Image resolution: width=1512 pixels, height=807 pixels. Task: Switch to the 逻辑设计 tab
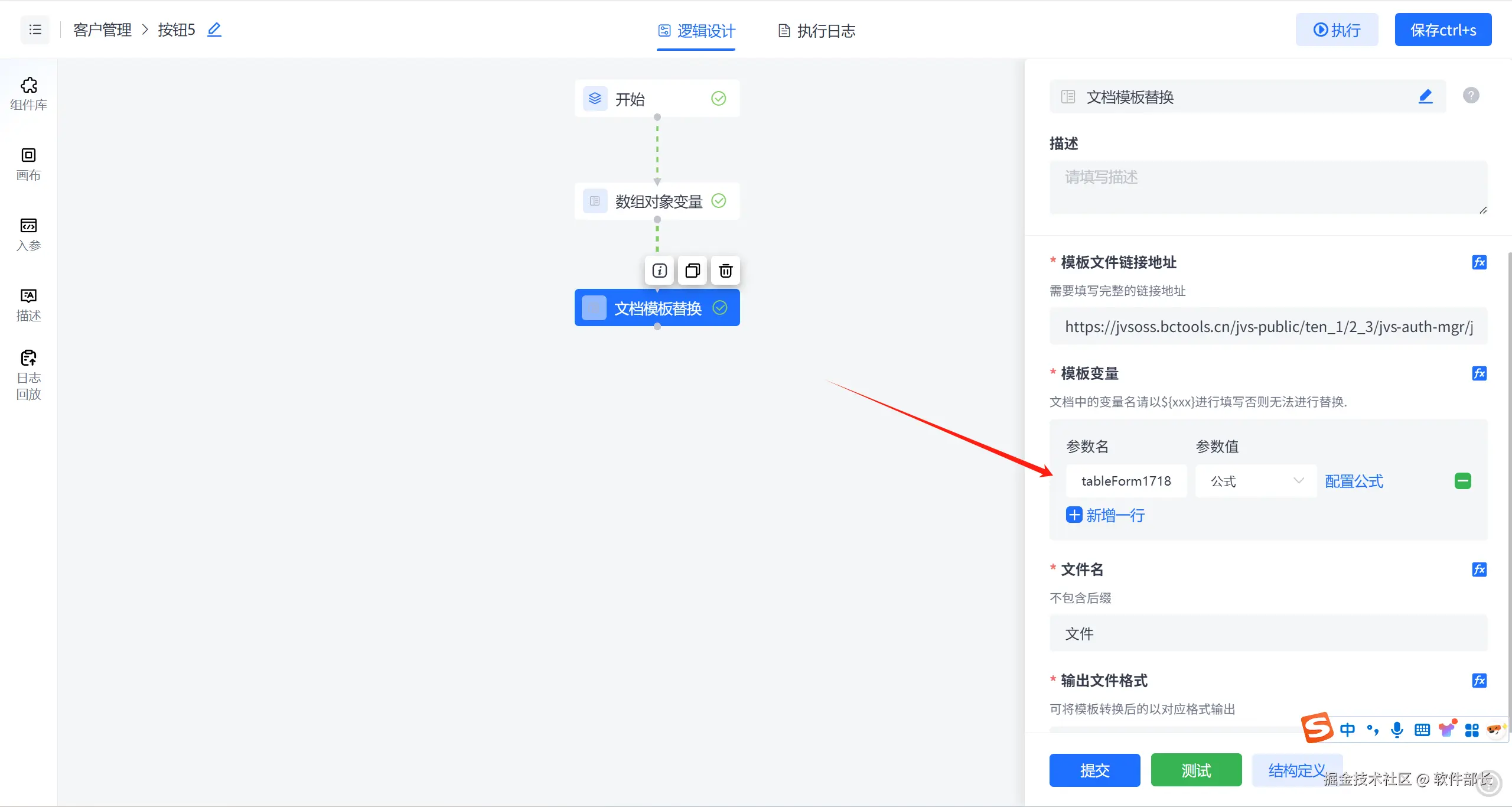(x=696, y=31)
